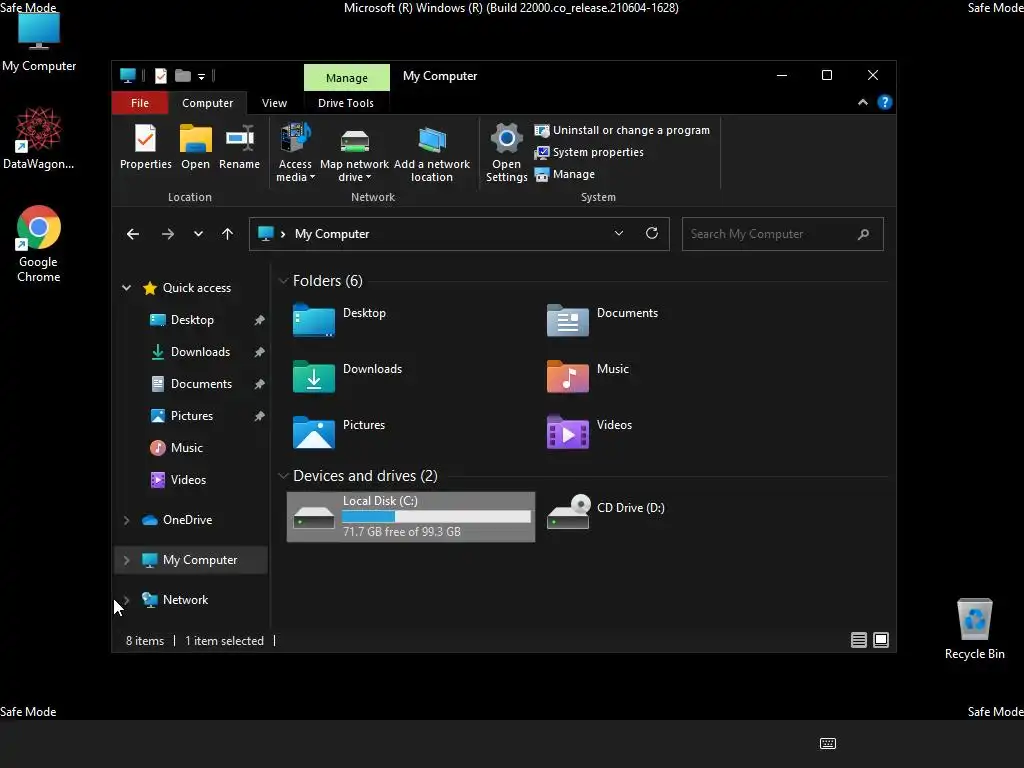Image resolution: width=1024 pixels, height=768 pixels.
Task: Switch to the Drive Tools tab
Action: coord(345,103)
